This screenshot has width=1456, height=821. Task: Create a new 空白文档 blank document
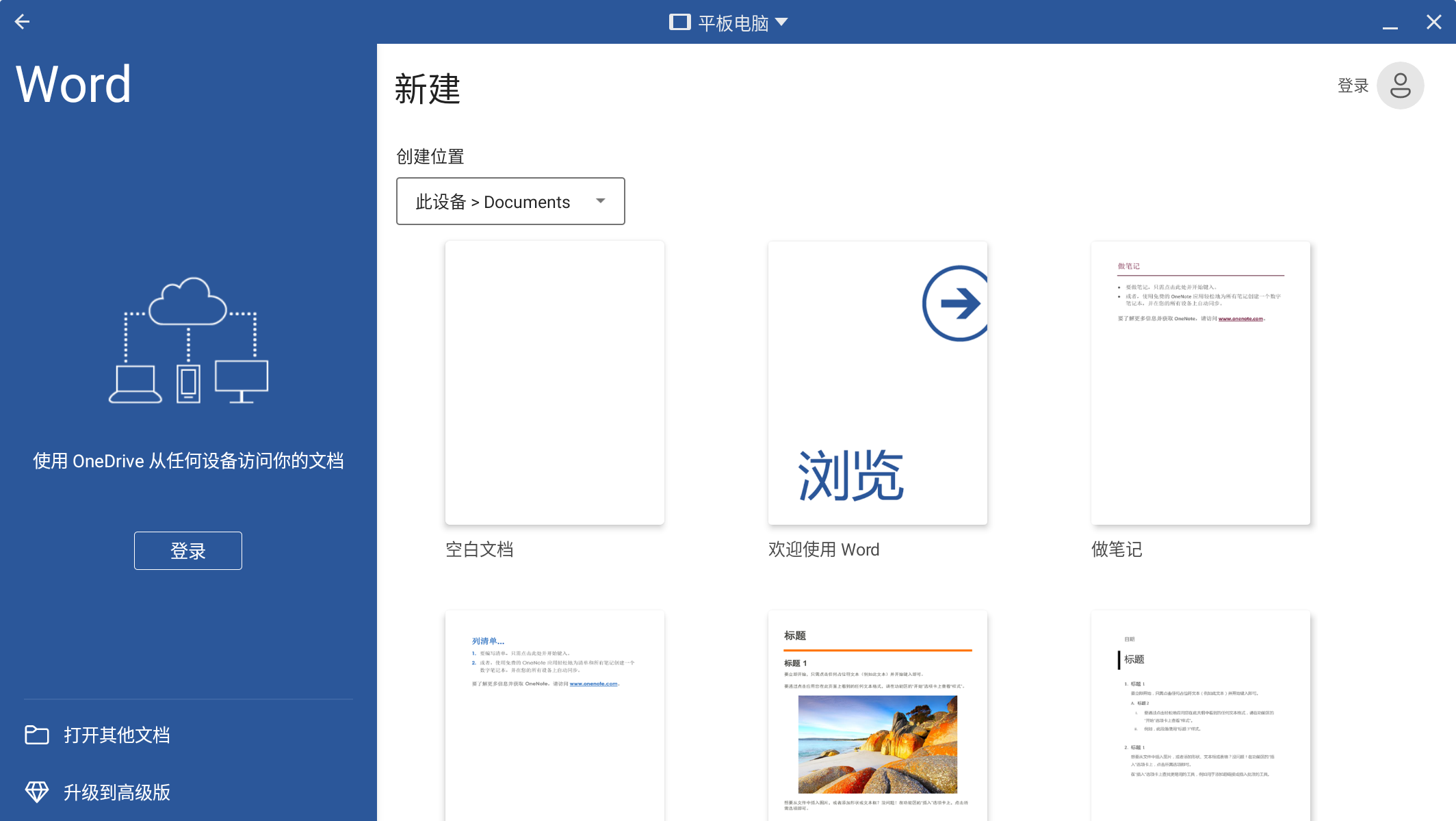tap(554, 383)
